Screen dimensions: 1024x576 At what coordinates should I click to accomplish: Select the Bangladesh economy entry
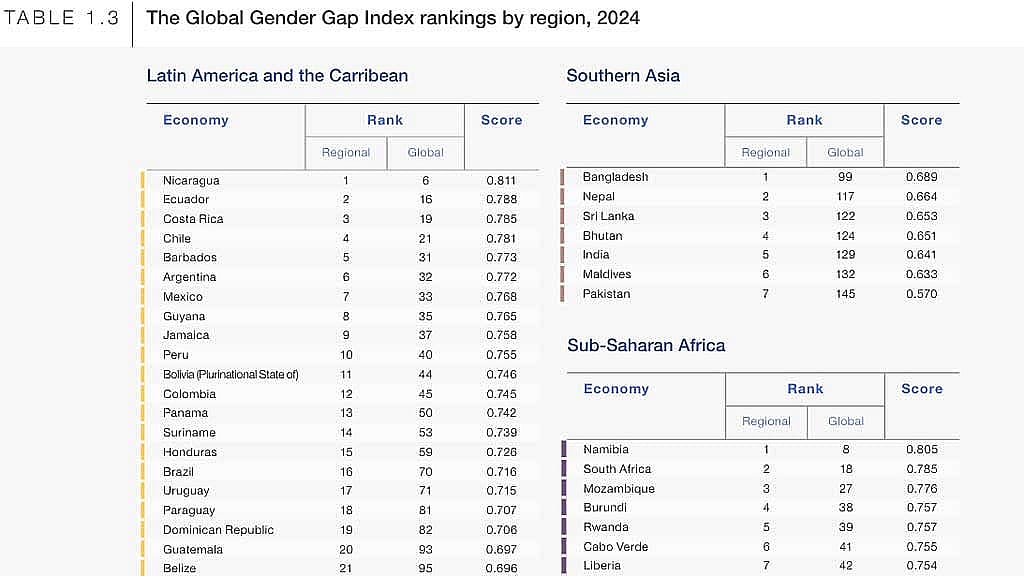pyautogui.click(x=615, y=177)
